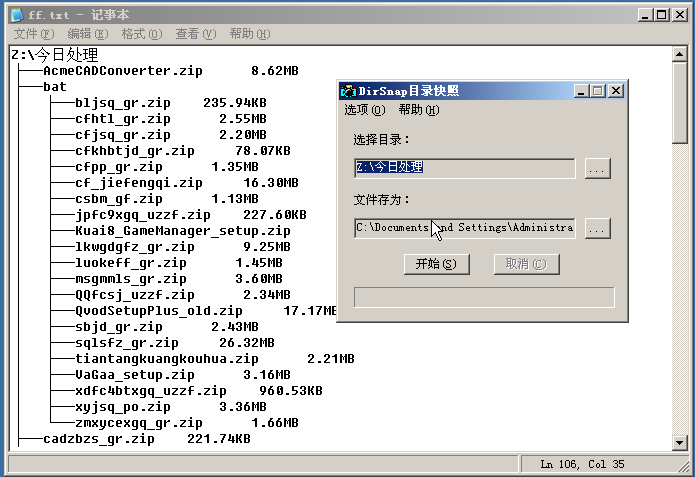Minimize the Notepad window
The height and width of the screenshot is (477, 695).
point(645,15)
